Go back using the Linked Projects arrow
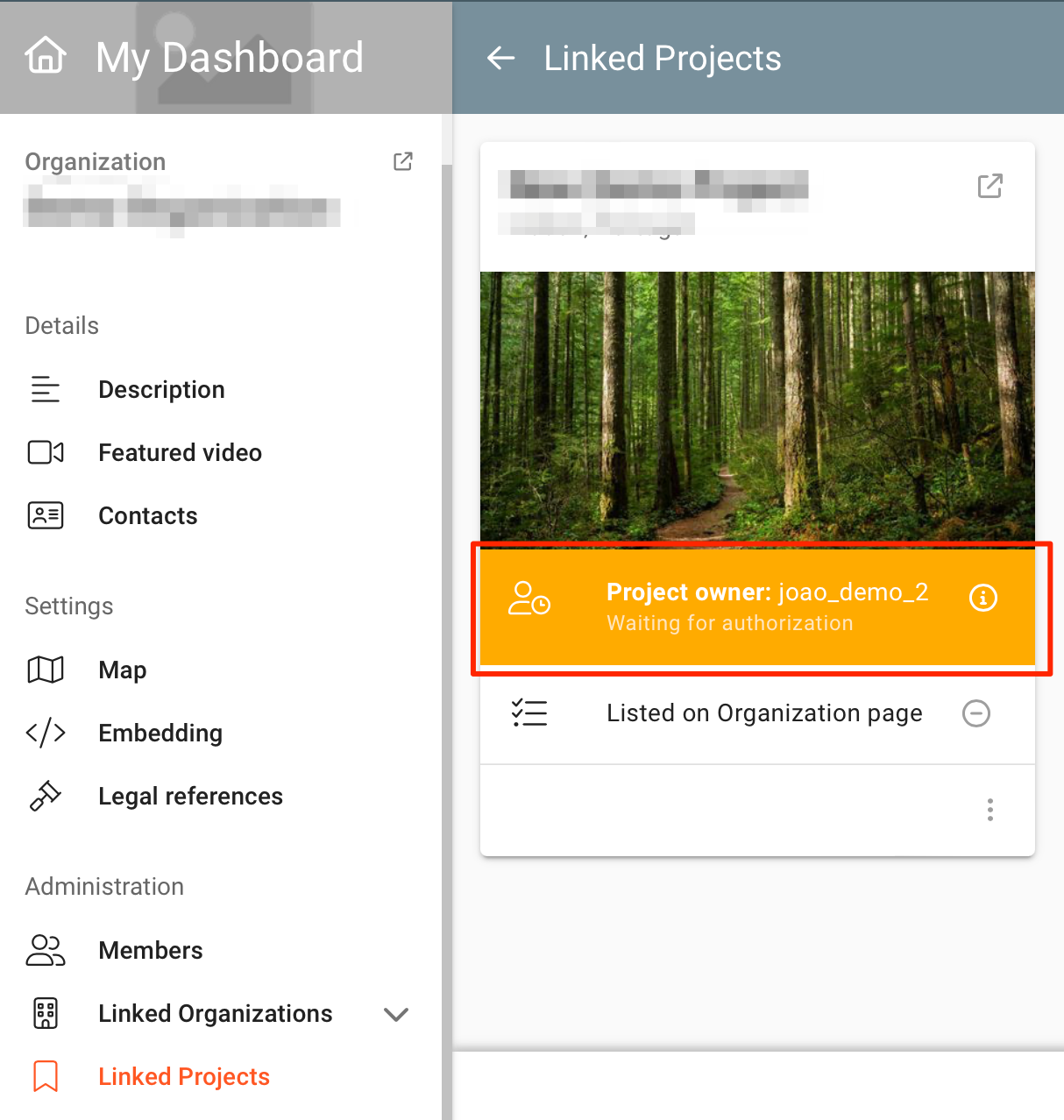Screen dimensions: 1064x1120 pos(500,59)
